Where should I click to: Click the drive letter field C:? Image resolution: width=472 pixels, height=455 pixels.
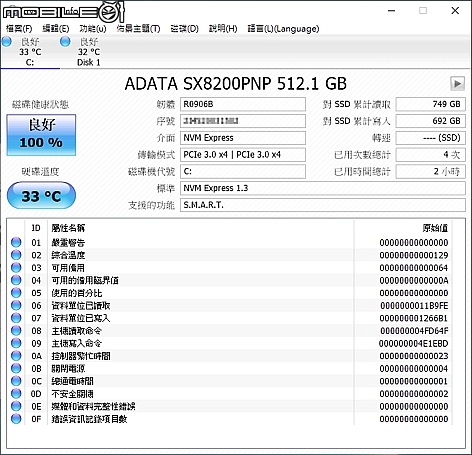tap(243, 171)
